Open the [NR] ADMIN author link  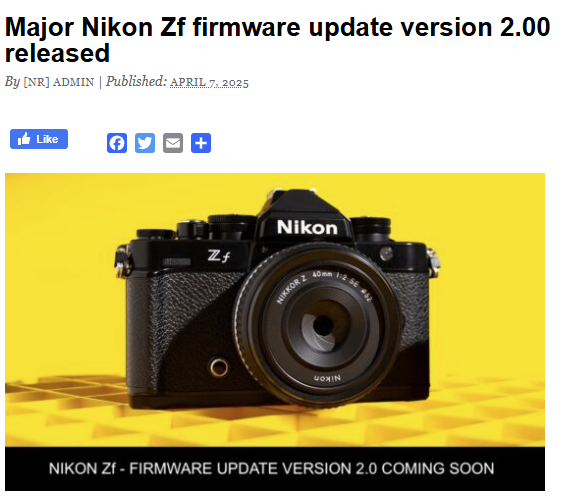tap(59, 82)
